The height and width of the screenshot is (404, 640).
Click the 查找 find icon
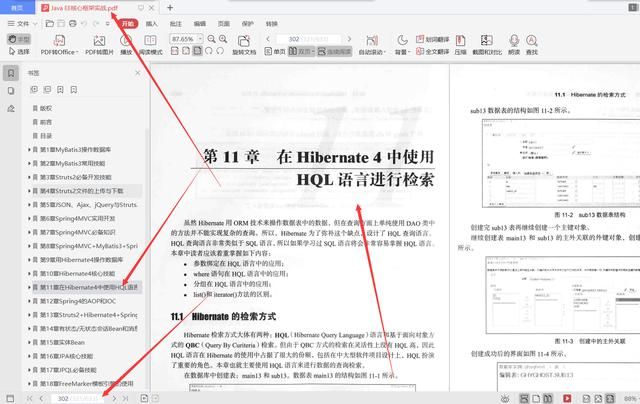(x=531, y=44)
